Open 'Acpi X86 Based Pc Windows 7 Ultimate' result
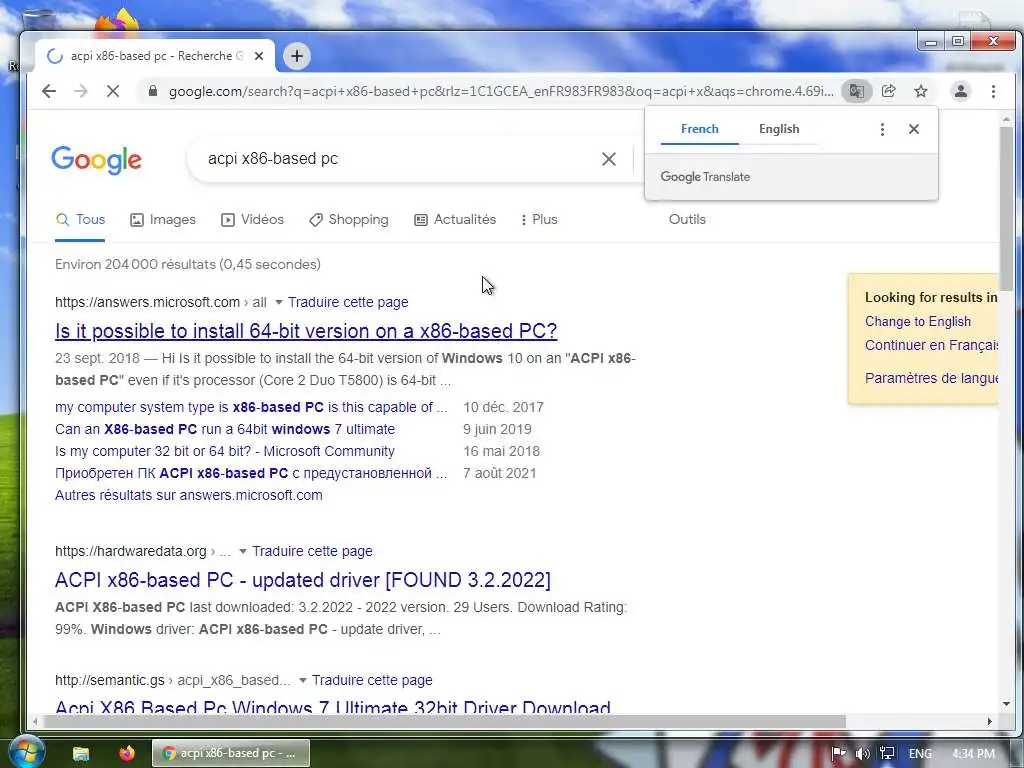 [333, 707]
